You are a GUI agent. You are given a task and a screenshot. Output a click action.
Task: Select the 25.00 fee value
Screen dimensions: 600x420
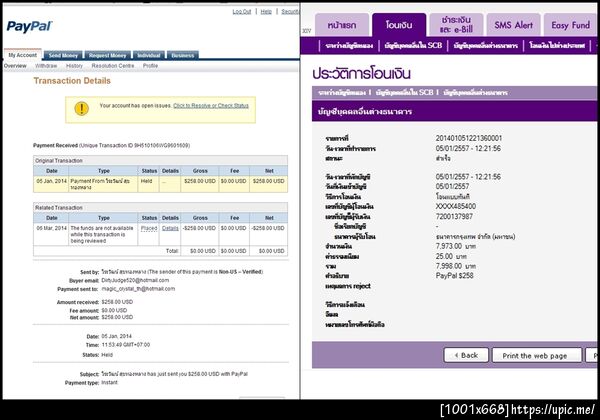click(x=444, y=256)
